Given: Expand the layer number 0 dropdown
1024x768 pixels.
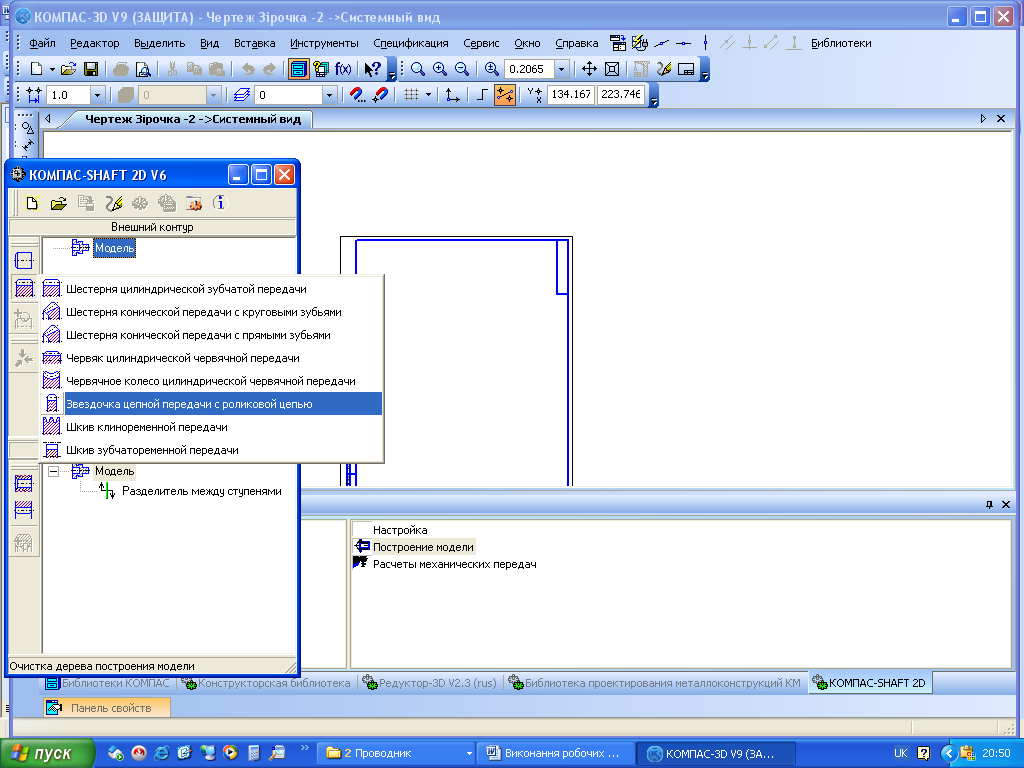Looking at the screenshot, I should point(329,95).
